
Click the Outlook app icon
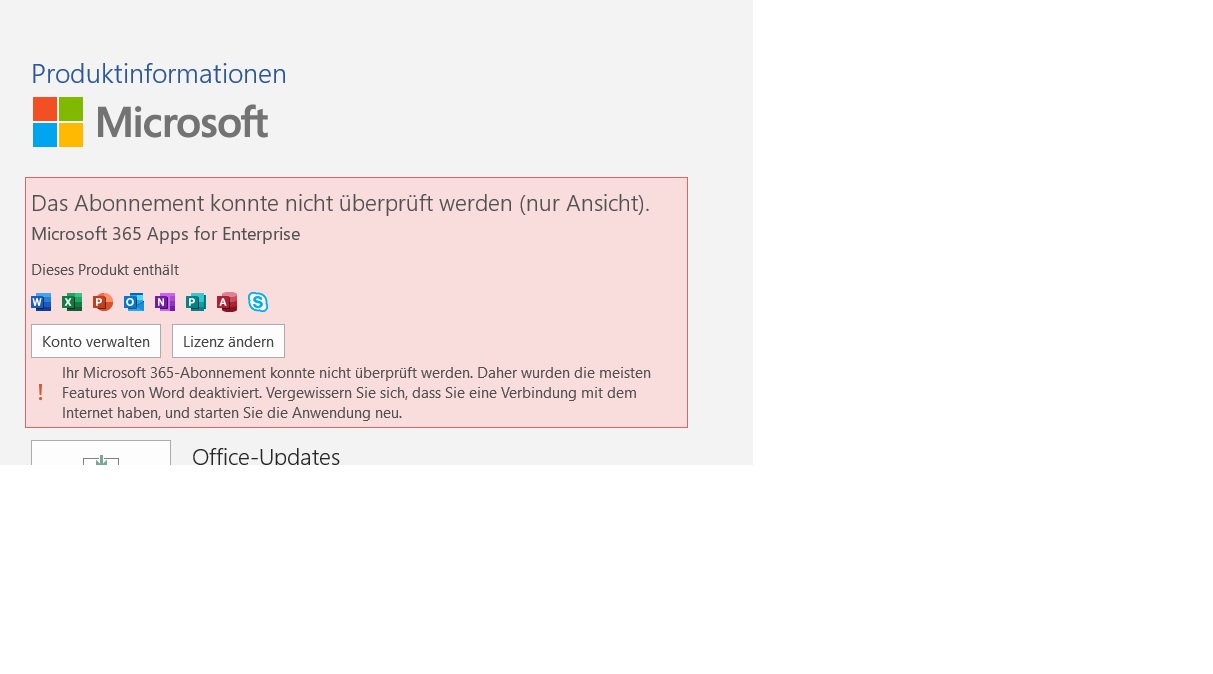pyautogui.click(x=134, y=302)
